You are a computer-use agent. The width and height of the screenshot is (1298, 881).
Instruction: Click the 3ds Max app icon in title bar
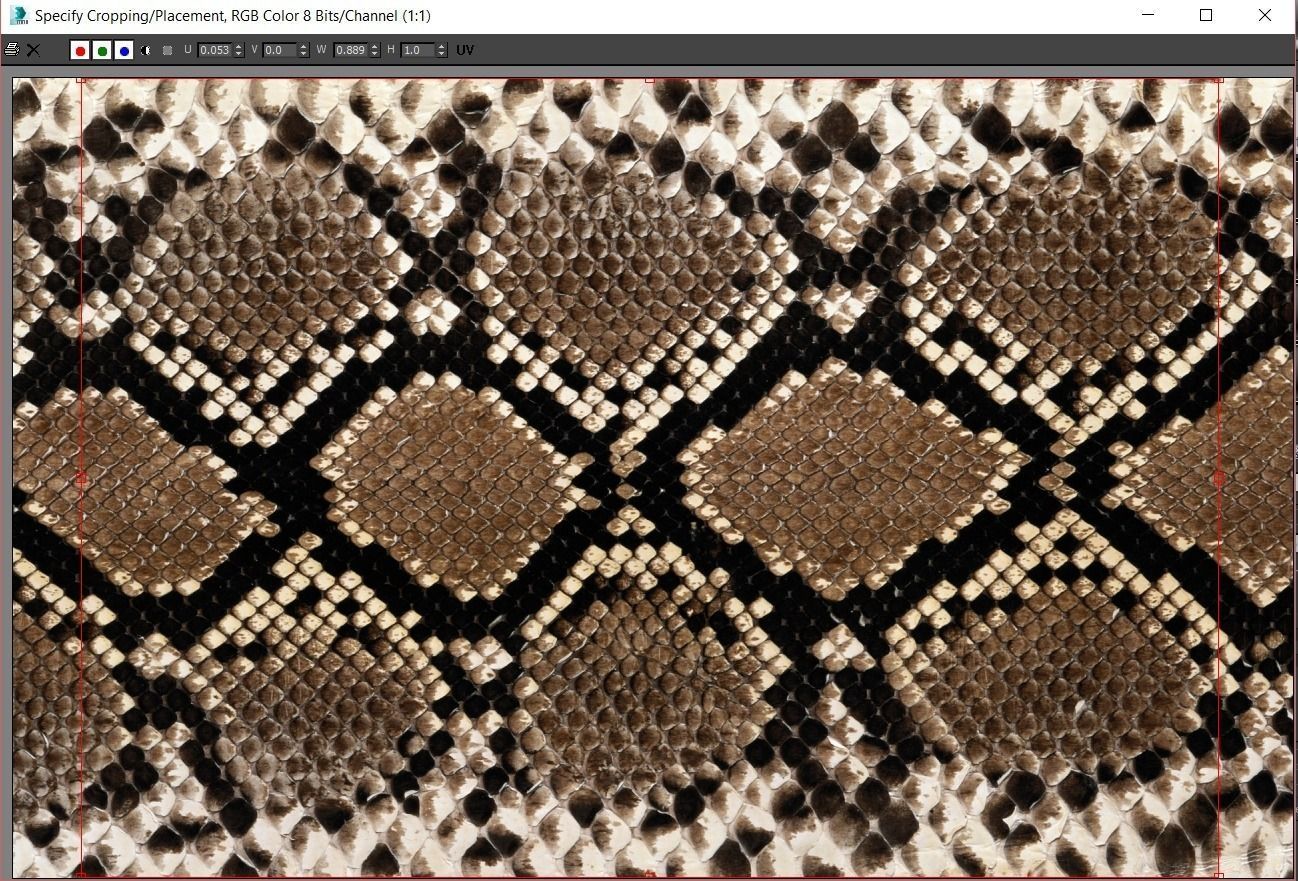17,15
